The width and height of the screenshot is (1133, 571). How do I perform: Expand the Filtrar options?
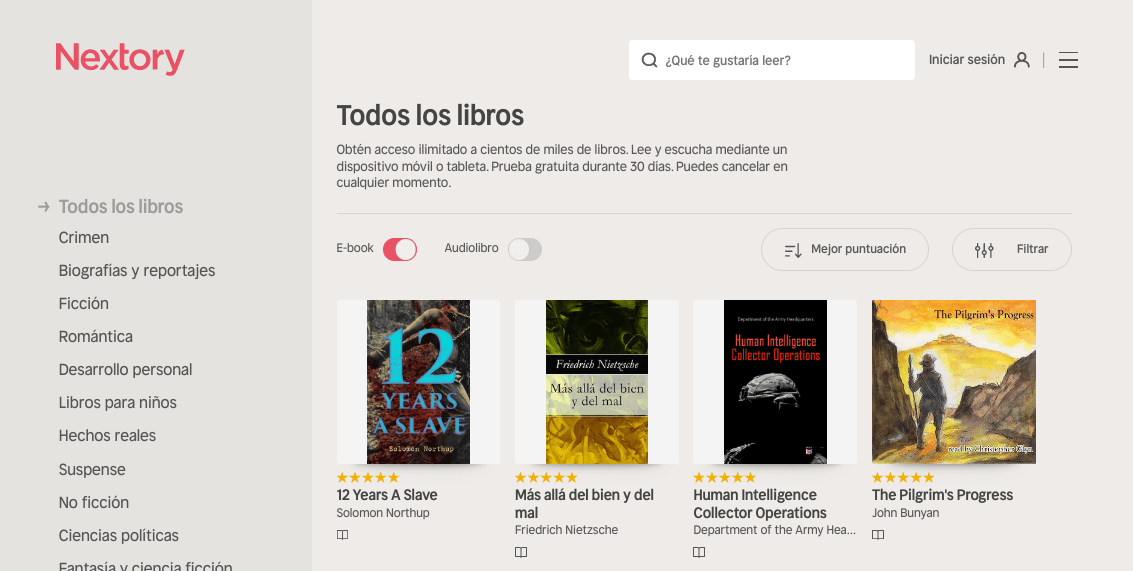point(1012,249)
